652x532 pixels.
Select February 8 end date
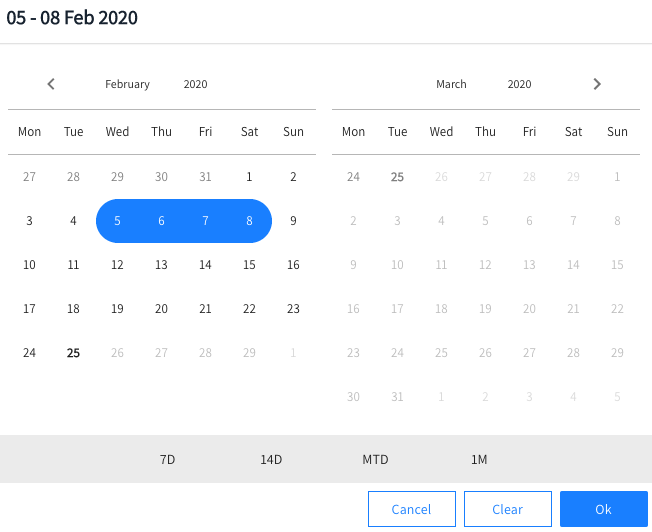[249, 221]
